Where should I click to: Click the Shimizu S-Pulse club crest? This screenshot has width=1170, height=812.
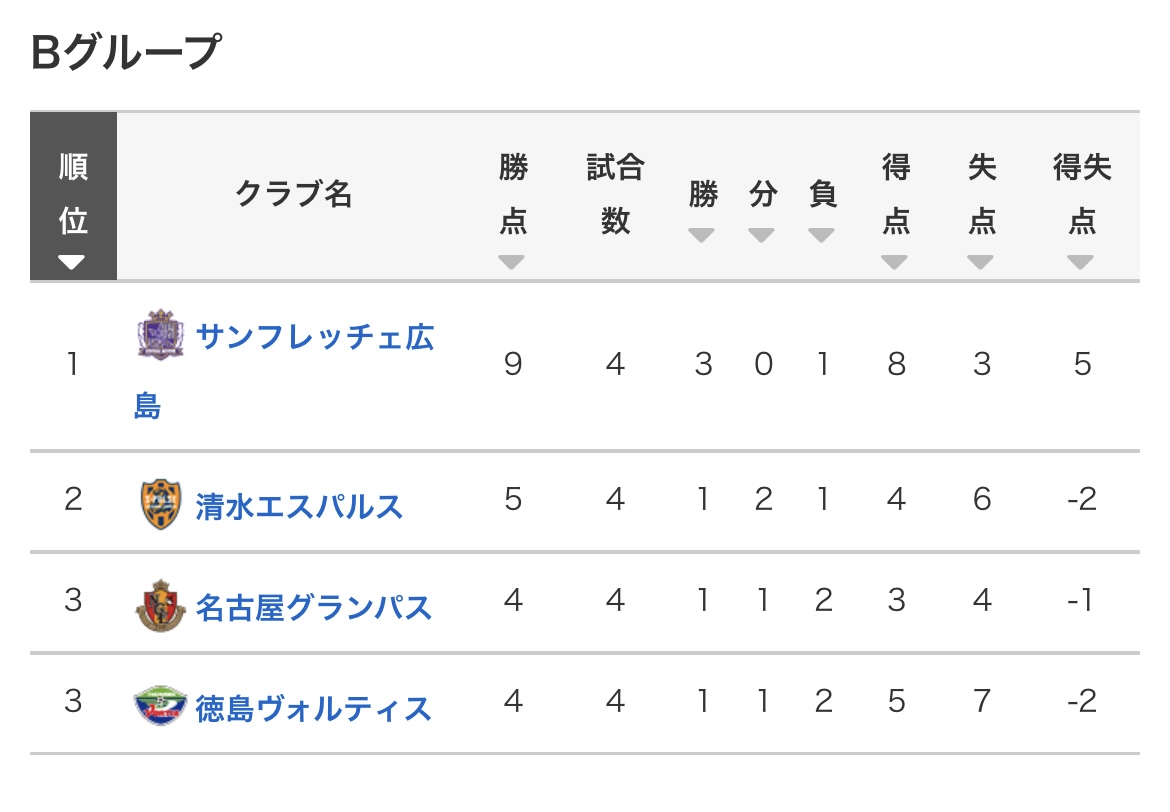[x=161, y=505]
